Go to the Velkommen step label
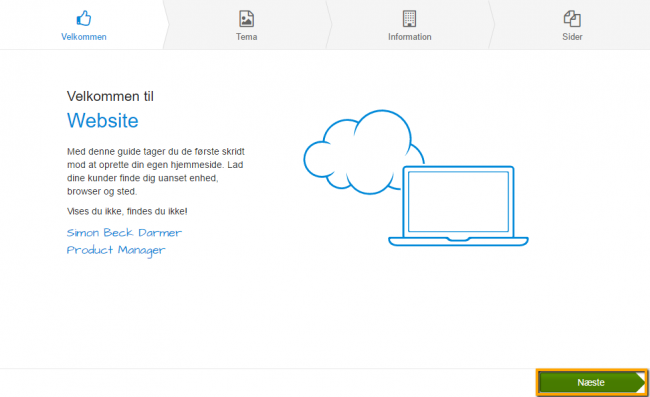 (84, 37)
